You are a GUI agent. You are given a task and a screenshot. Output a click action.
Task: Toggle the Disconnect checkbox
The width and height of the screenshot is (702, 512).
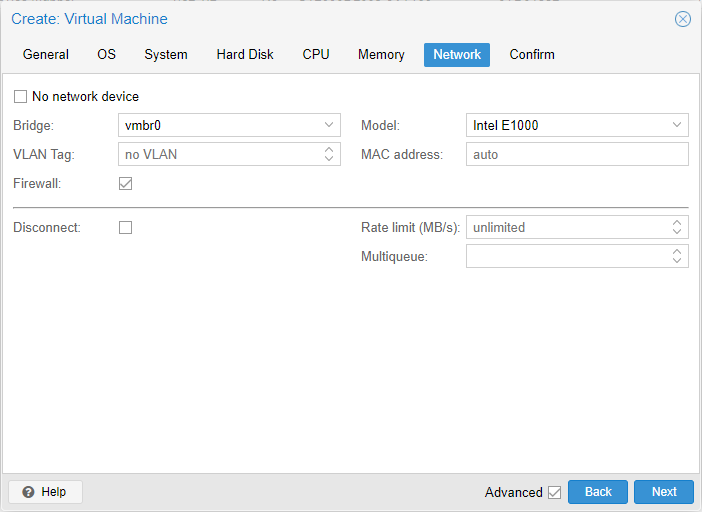pos(125,227)
